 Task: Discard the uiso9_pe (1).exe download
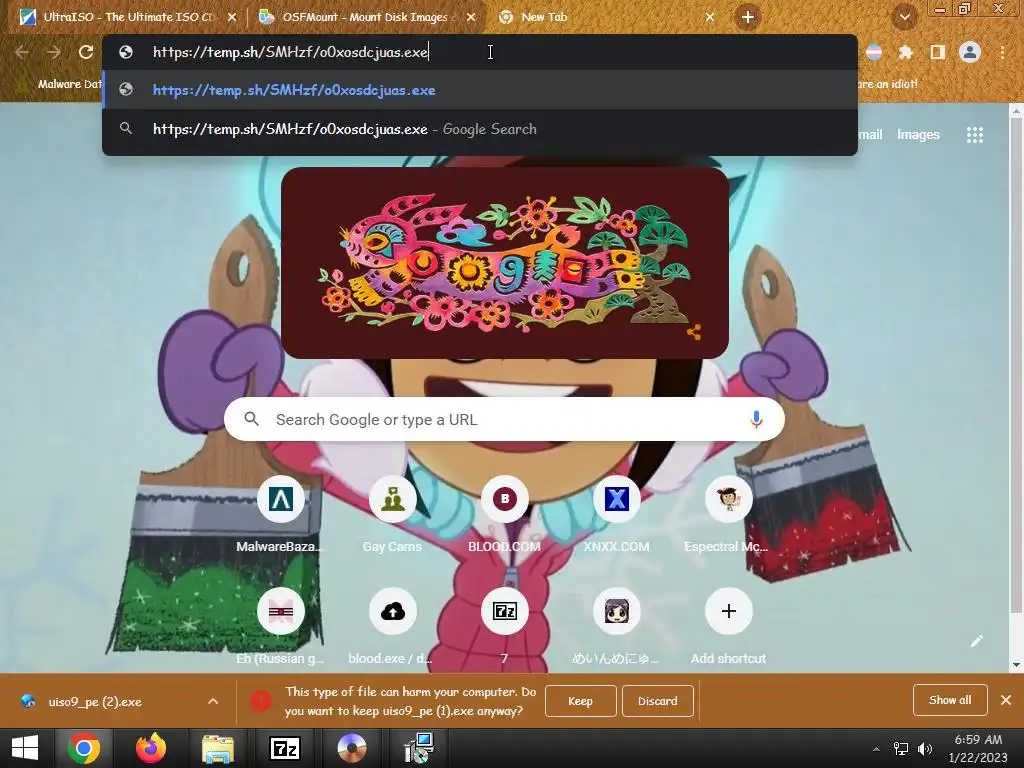[x=657, y=701]
